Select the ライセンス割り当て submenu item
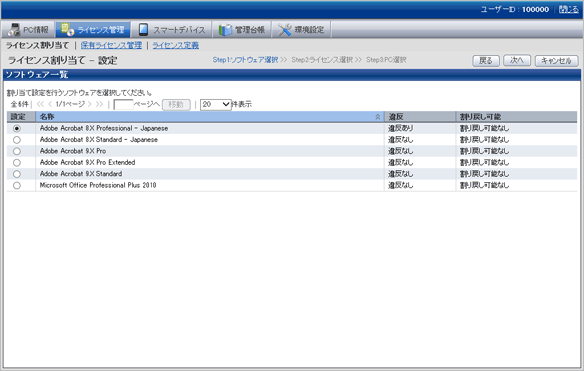Image resolution: width=584 pixels, height=371 pixels. [x=37, y=45]
